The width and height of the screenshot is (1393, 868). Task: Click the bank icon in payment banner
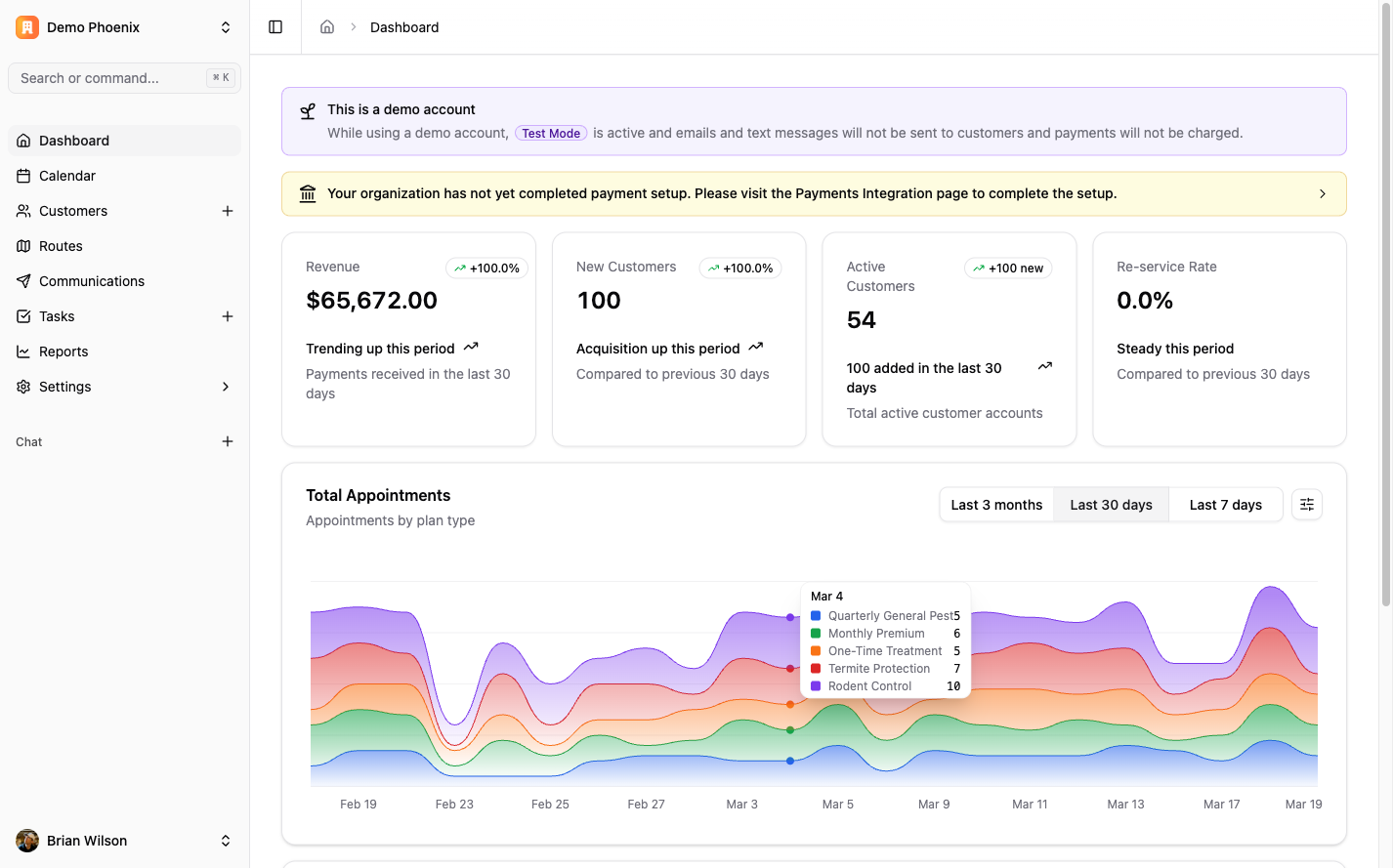pos(308,194)
